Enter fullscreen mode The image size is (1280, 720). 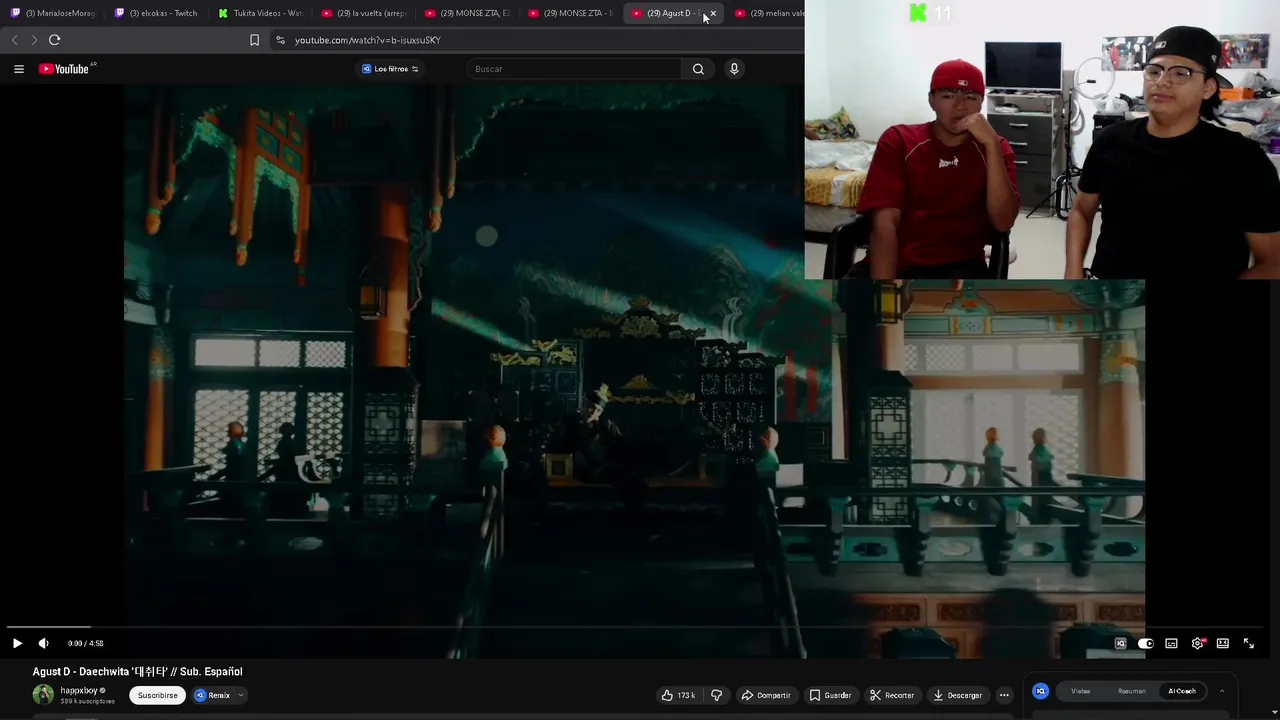[x=1248, y=643]
